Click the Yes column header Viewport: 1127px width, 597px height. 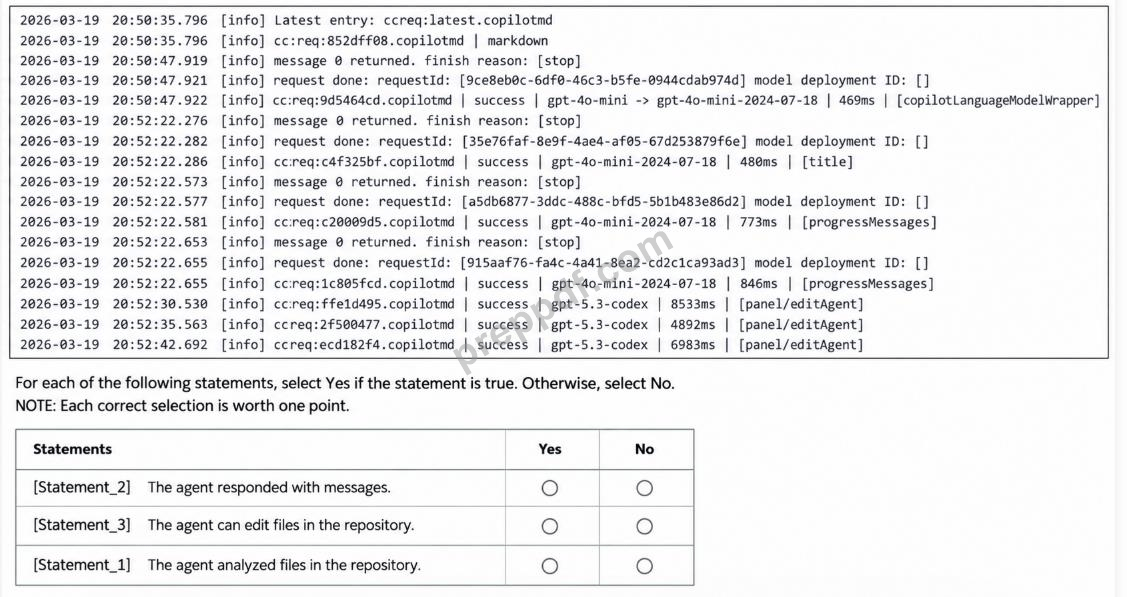(550, 449)
